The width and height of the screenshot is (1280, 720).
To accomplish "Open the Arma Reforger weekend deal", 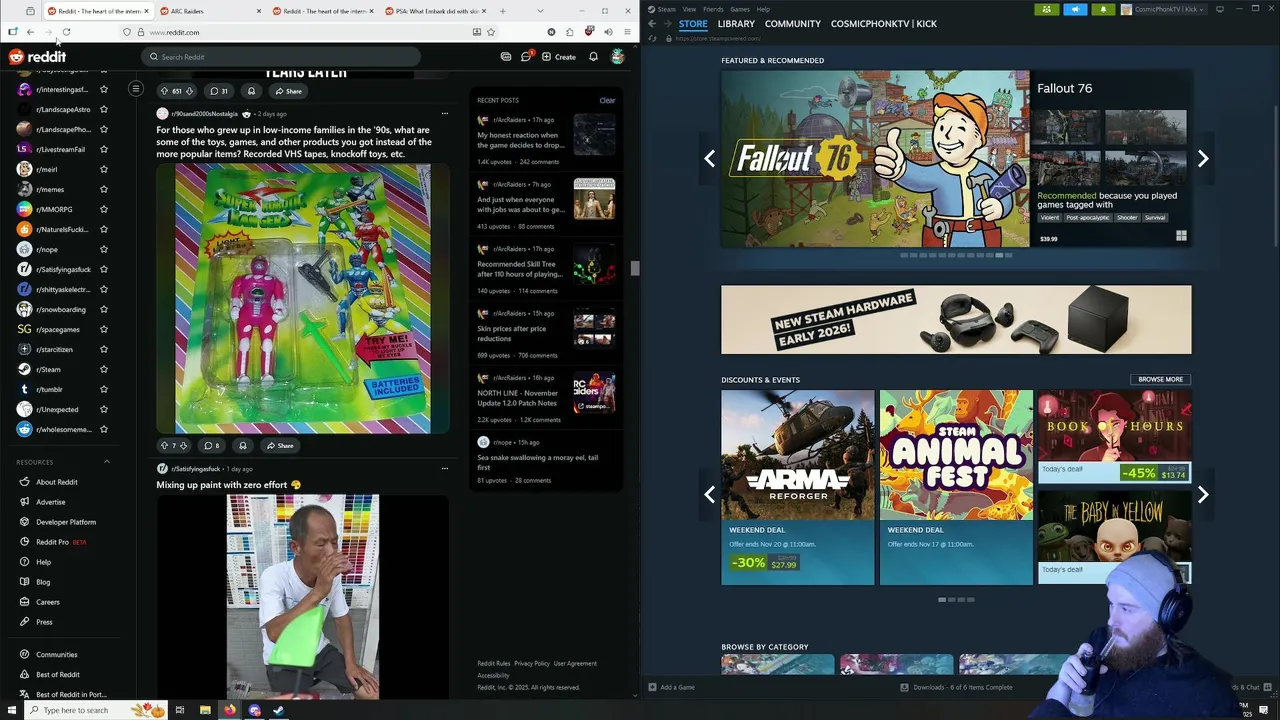I will tap(798, 487).
